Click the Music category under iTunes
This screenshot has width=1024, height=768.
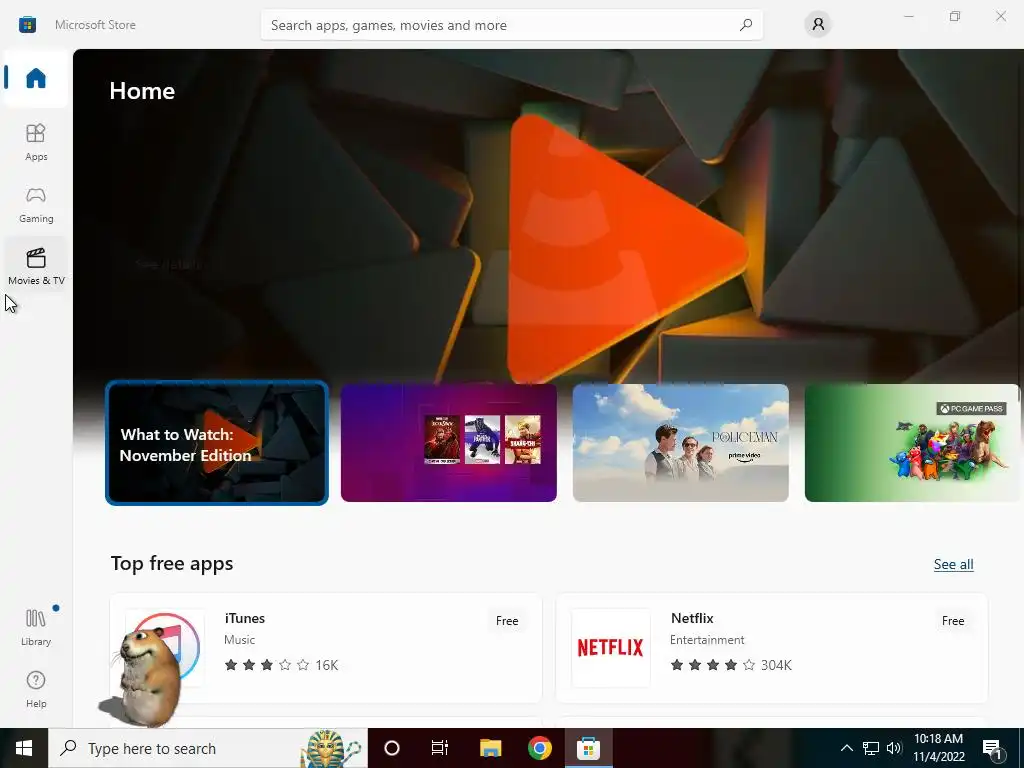(x=240, y=640)
